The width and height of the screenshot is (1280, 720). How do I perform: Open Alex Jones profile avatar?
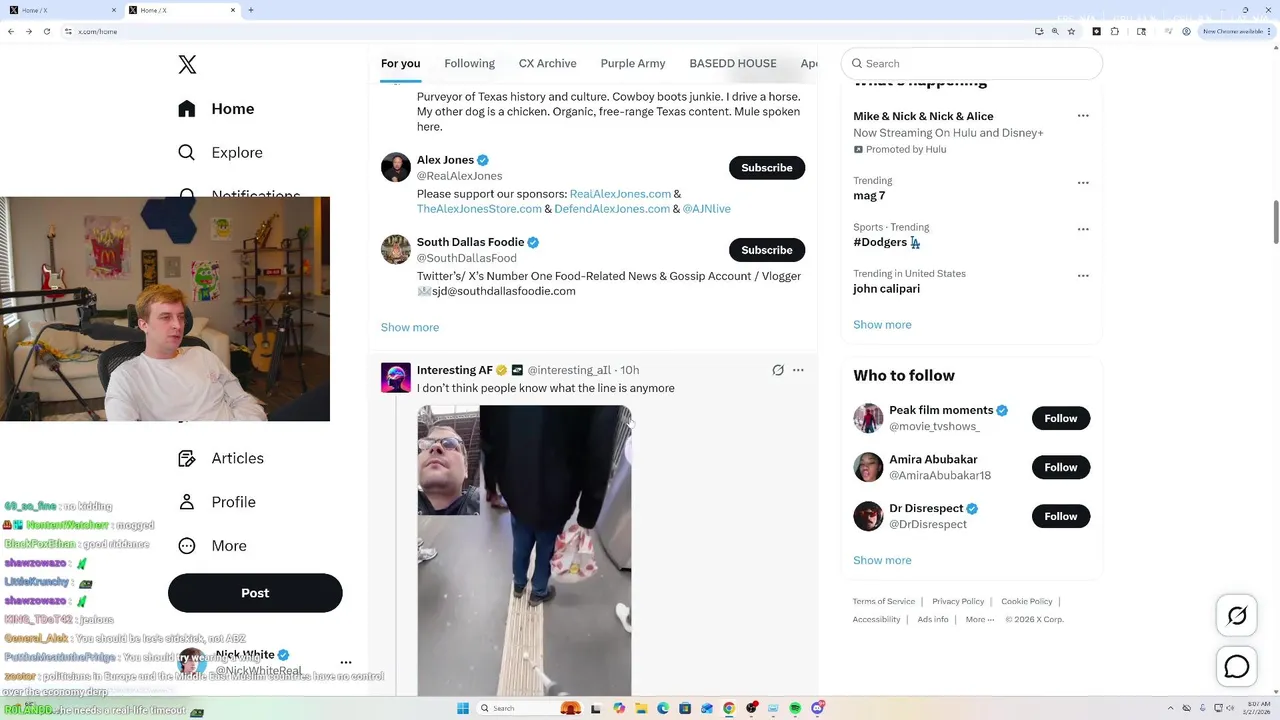[396, 167]
